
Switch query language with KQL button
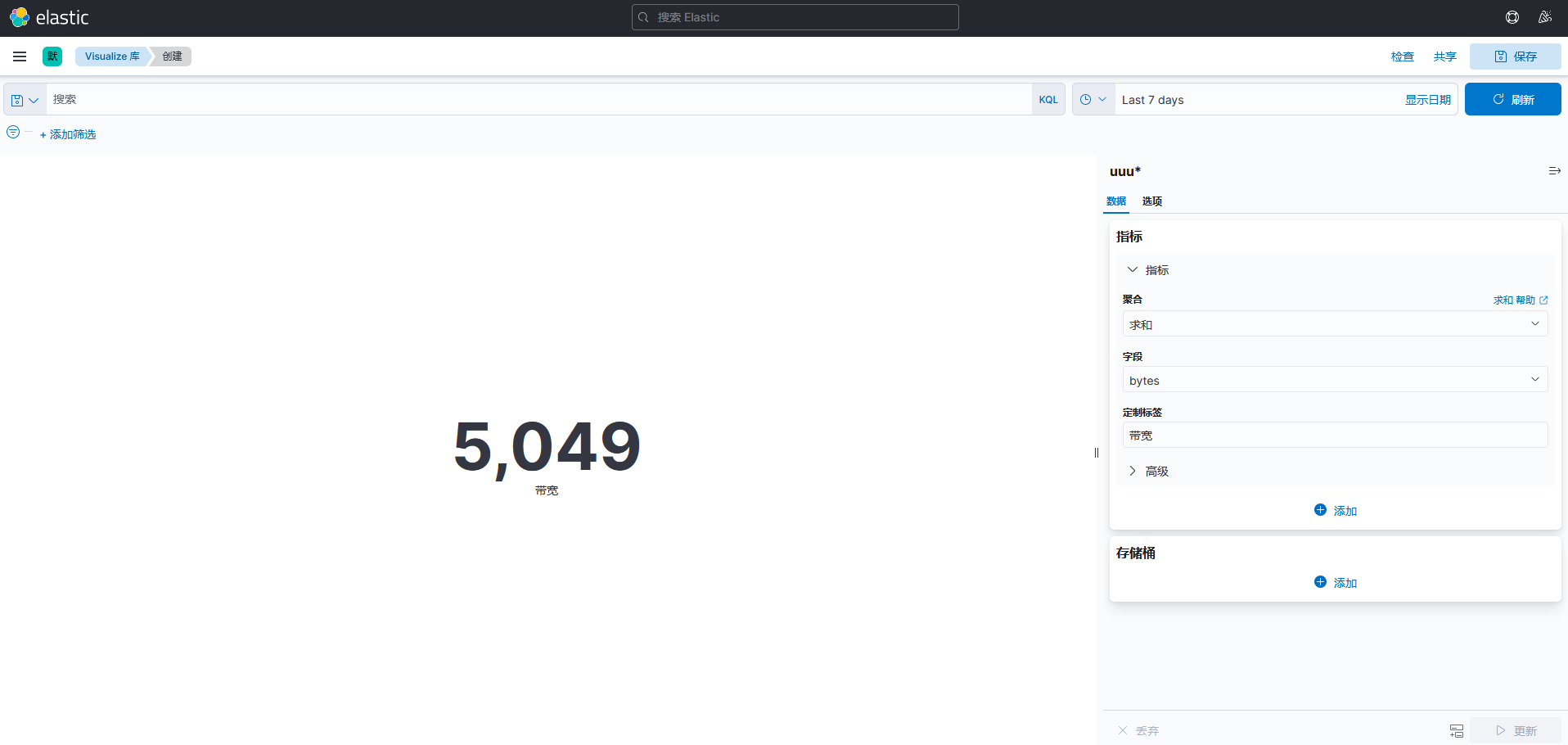coord(1048,100)
